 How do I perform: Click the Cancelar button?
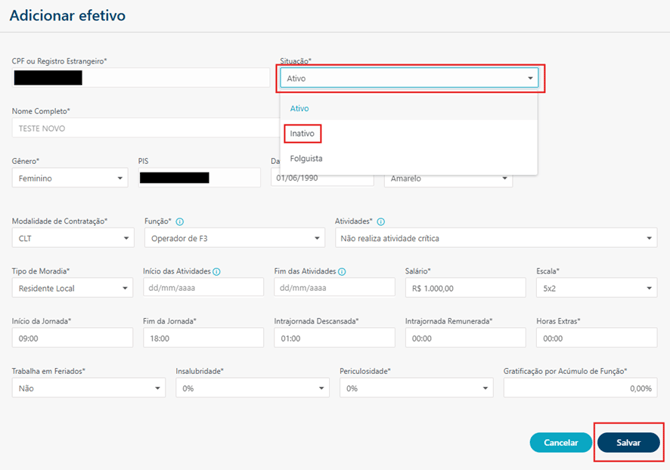click(x=560, y=442)
